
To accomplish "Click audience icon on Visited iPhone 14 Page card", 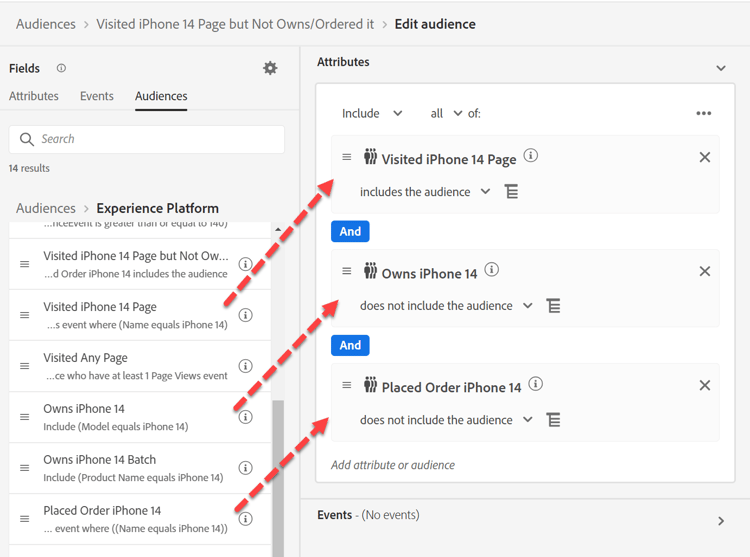I will (370, 156).
